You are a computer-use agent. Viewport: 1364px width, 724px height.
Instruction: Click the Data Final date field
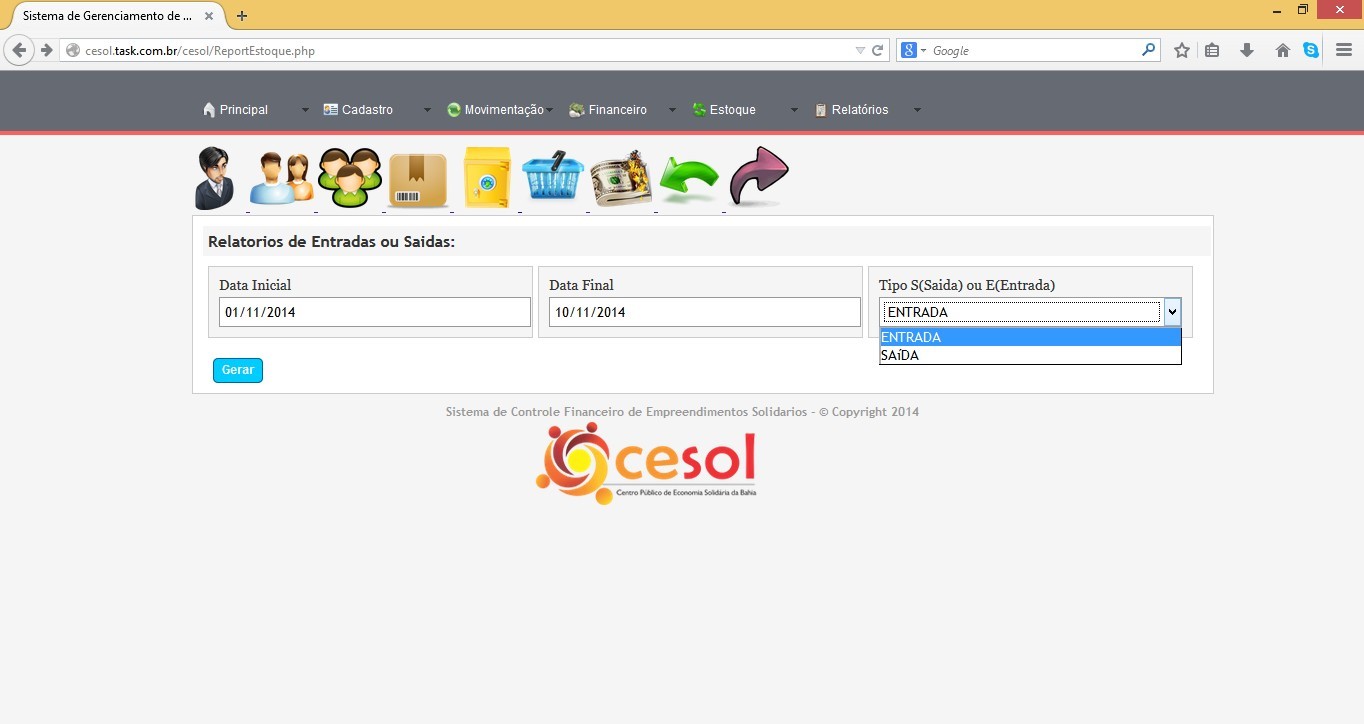pos(704,312)
